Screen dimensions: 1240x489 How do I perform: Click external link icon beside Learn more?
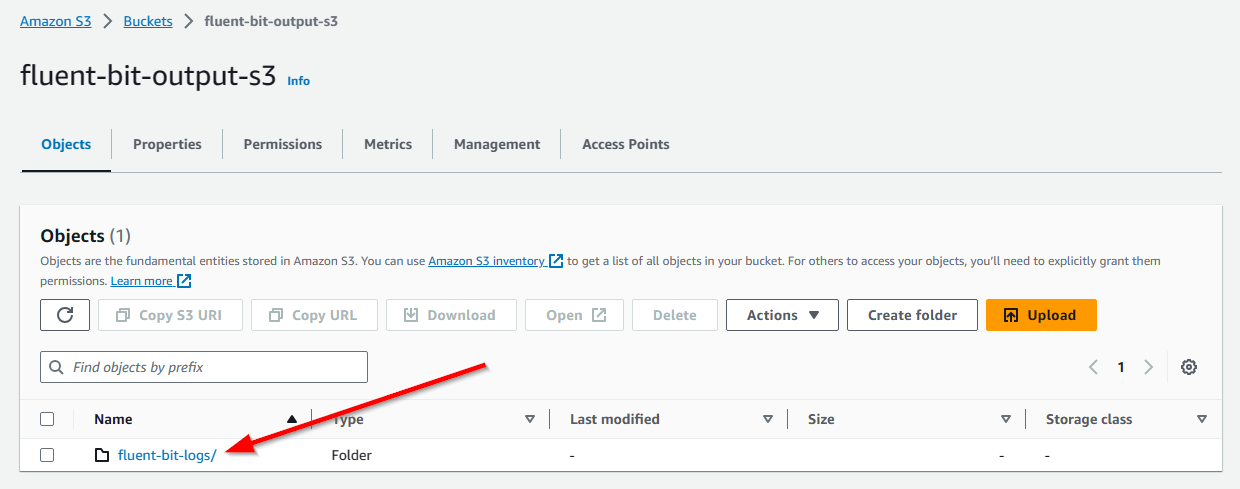[x=184, y=281]
